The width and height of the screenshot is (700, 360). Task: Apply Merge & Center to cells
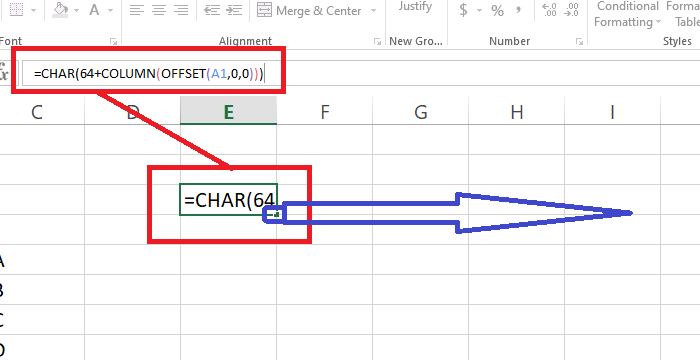309,10
